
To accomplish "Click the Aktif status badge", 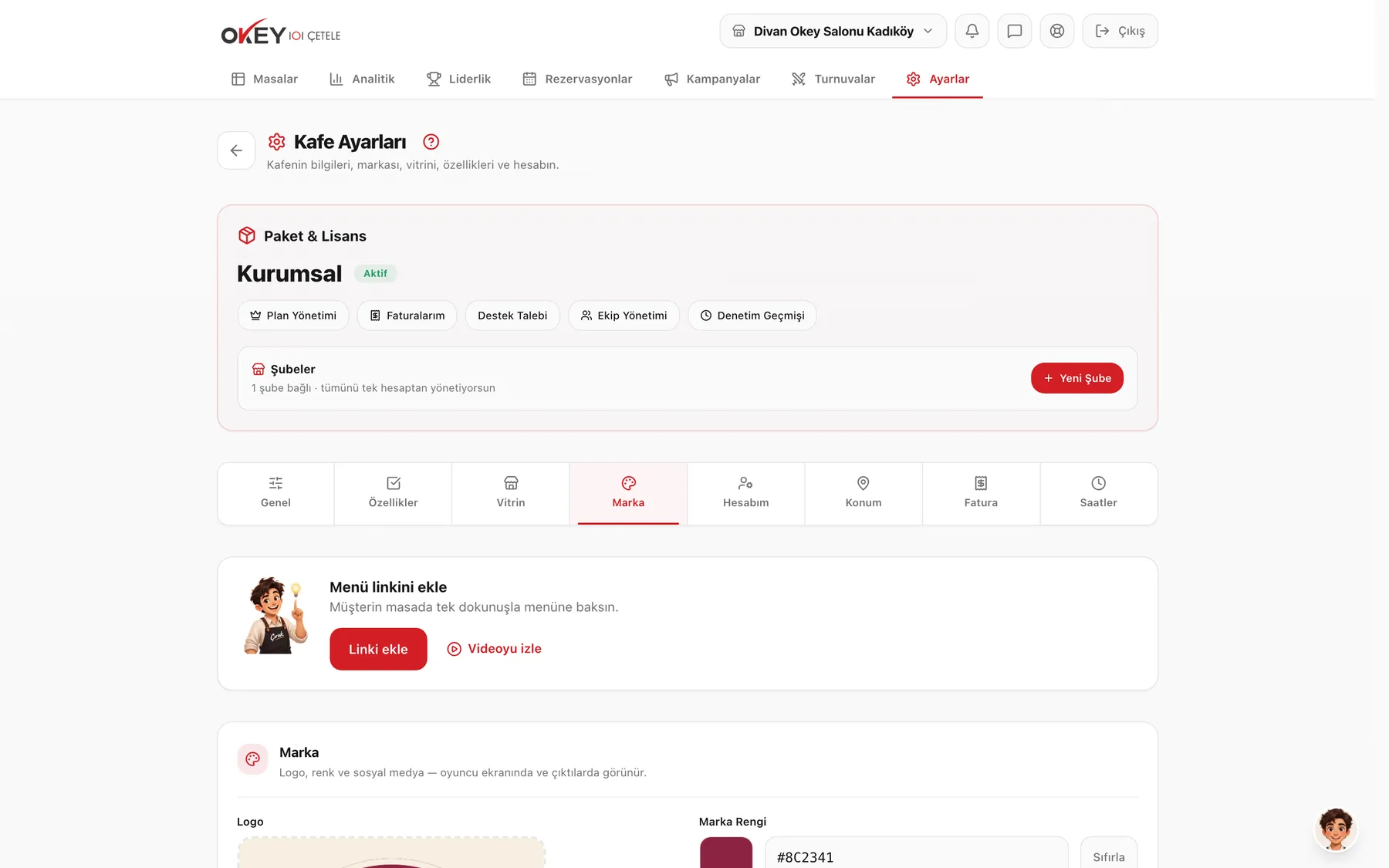I will click(x=376, y=273).
